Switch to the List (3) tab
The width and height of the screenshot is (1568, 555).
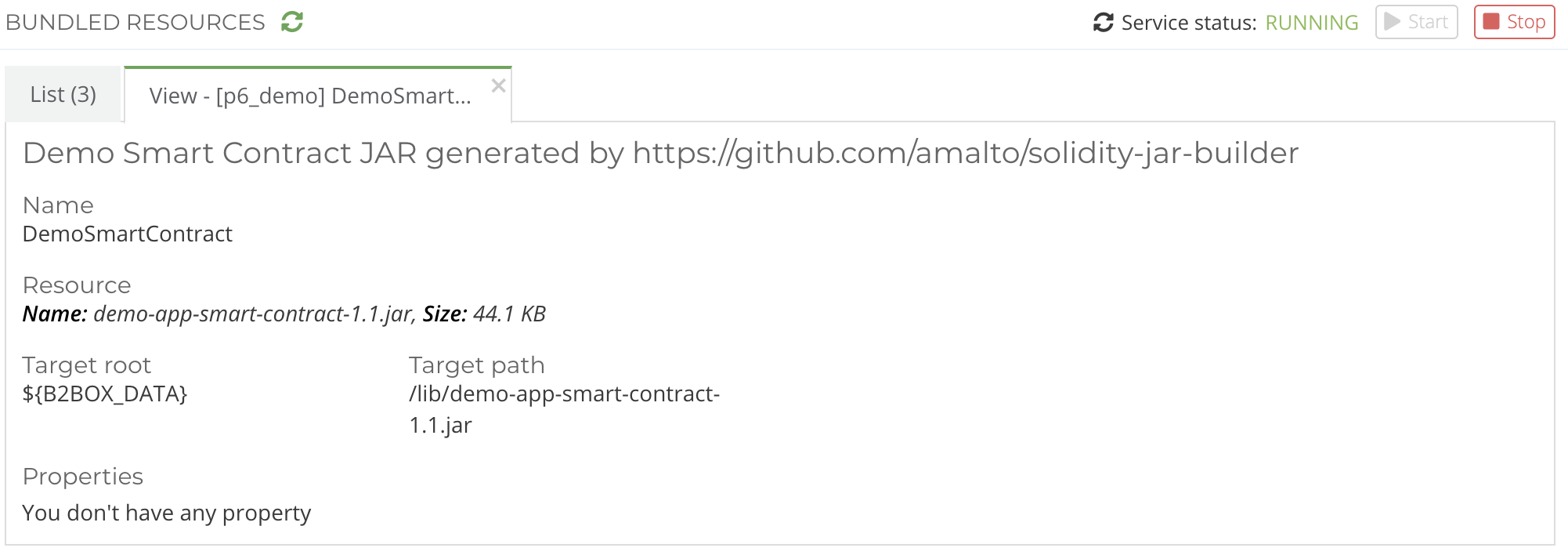point(63,95)
